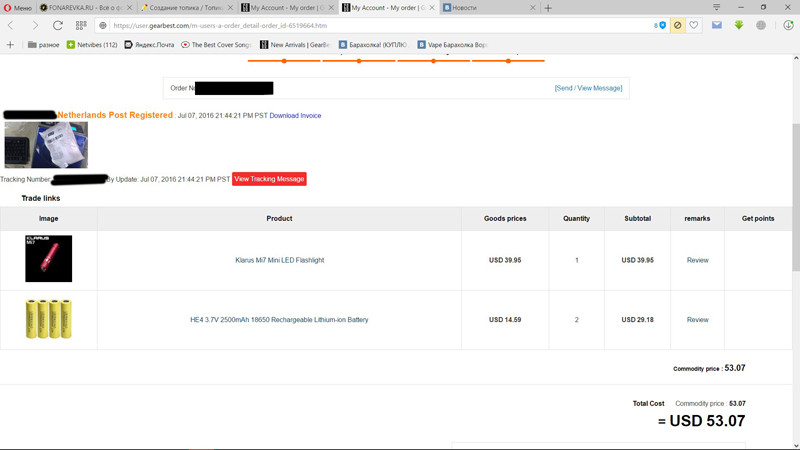This screenshot has width=800, height=450.
Task: Click the Get points column header
Action: click(x=758, y=218)
